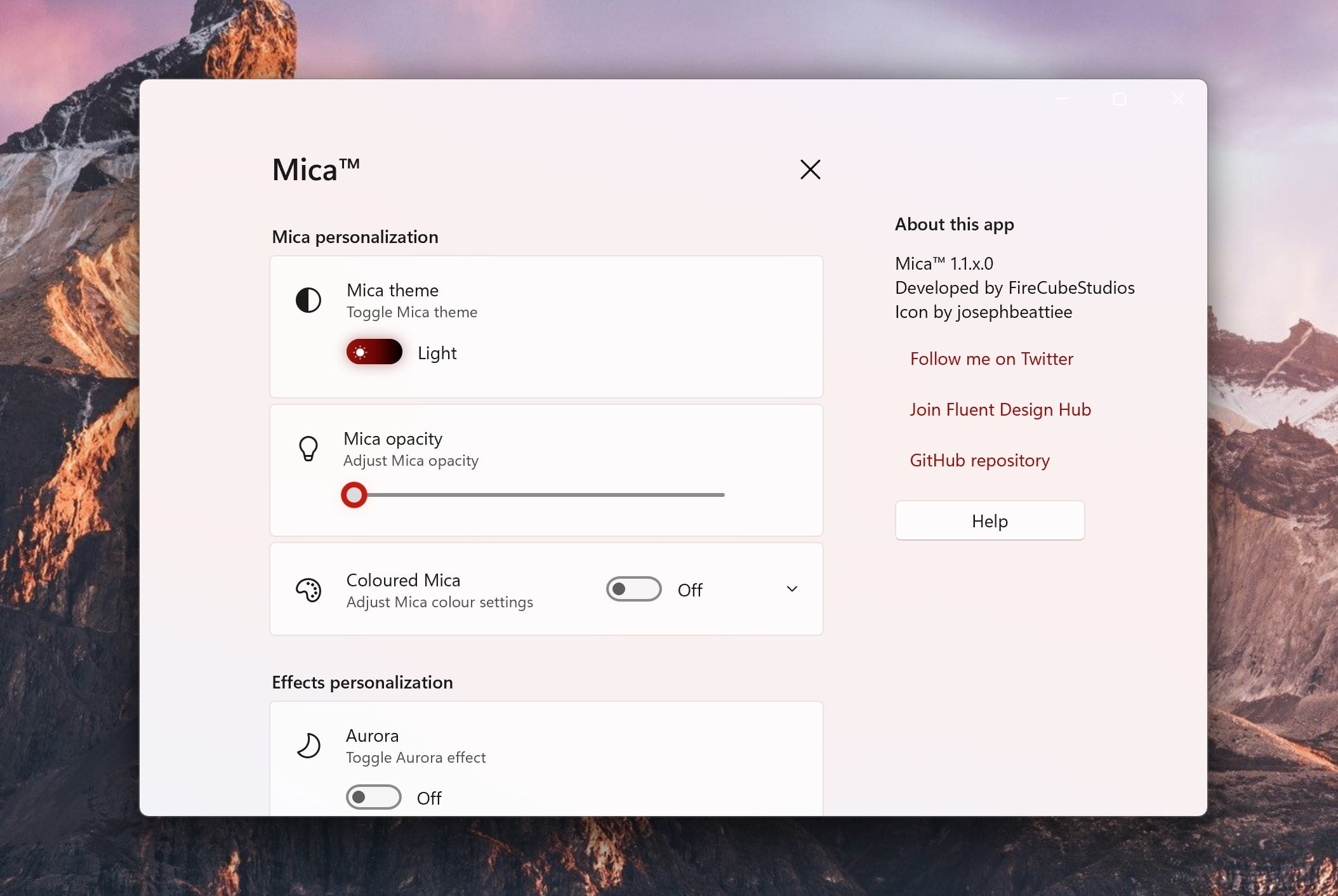This screenshot has height=896, width=1338.
Task: Click "Developed by FireCubeStudios" text
Action: coord(1014,287)
